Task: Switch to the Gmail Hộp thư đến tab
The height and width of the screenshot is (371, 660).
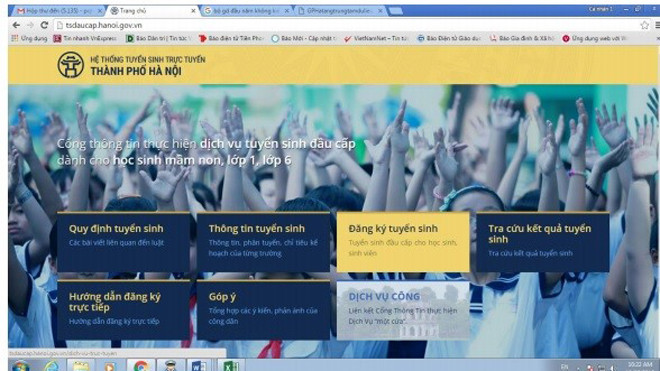Action: click(58, 11)
